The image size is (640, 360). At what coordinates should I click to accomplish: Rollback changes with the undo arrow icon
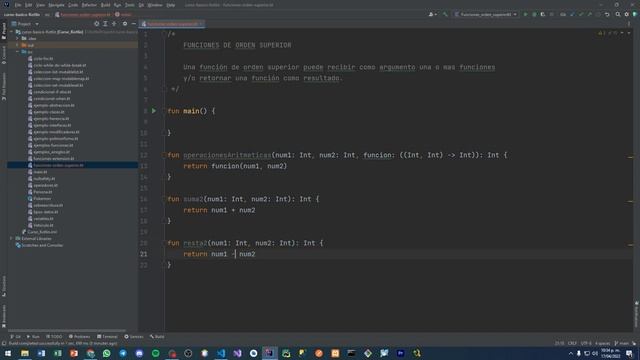click(x=607, y=14)
